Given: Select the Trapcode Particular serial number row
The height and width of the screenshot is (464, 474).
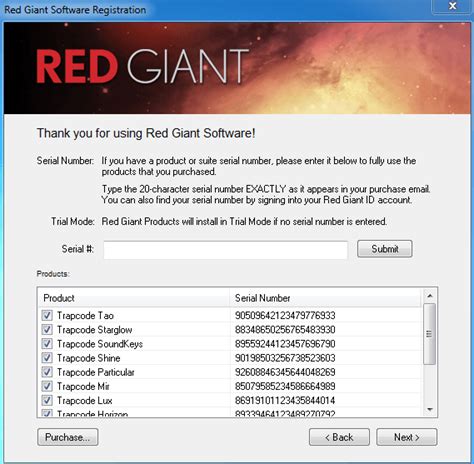Looking at the screenshot, I should 230,372.
